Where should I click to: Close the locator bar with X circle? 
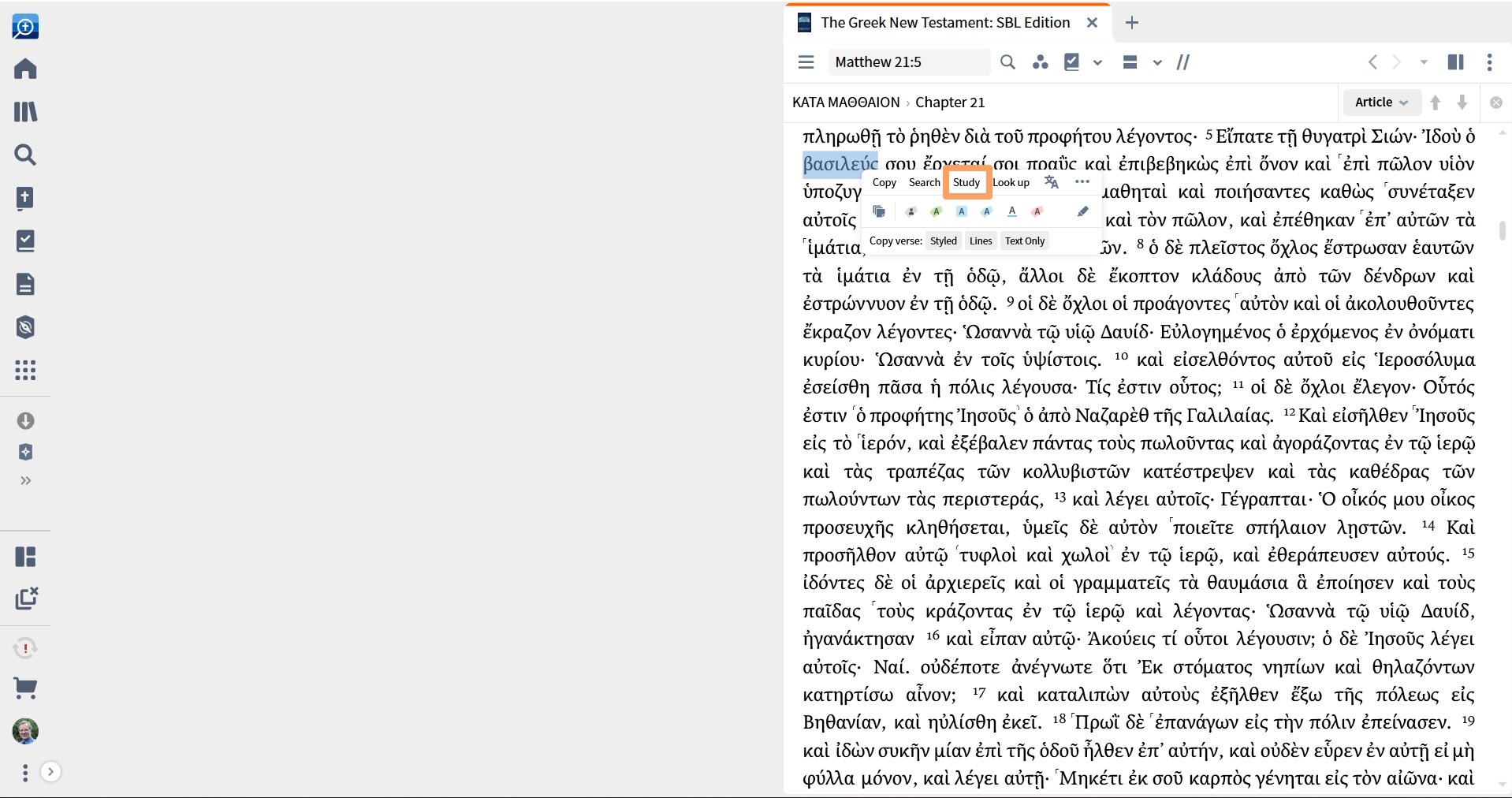1496,103
